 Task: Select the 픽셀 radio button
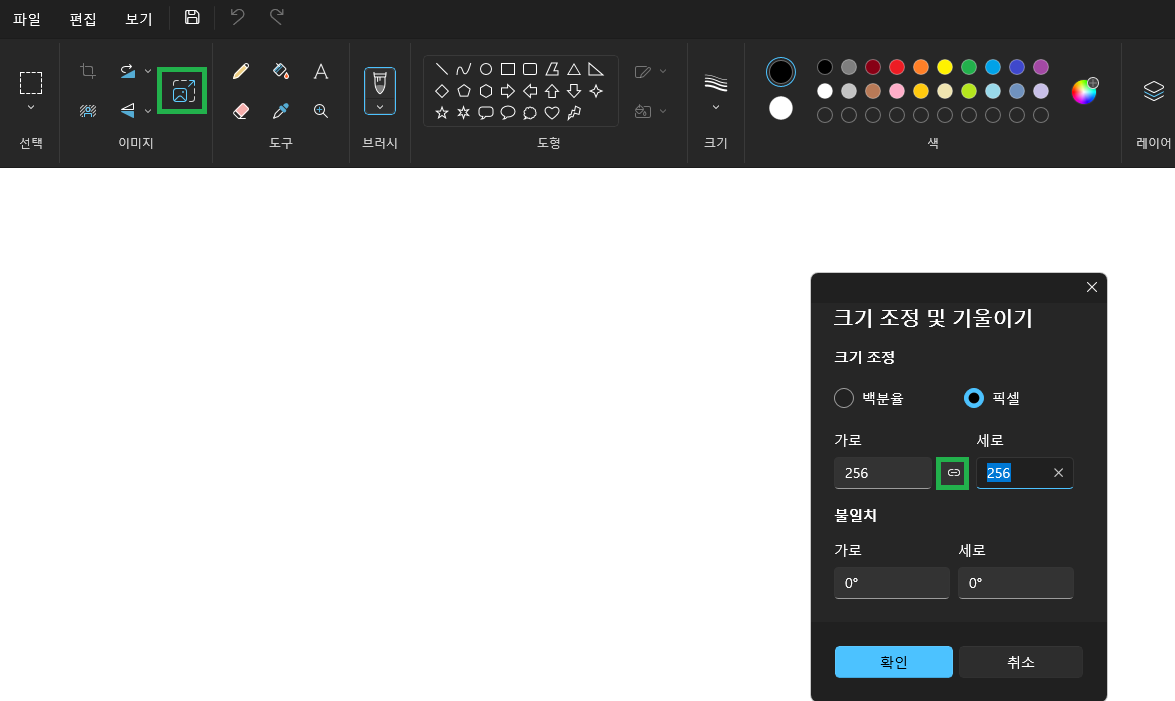point(973,398)
